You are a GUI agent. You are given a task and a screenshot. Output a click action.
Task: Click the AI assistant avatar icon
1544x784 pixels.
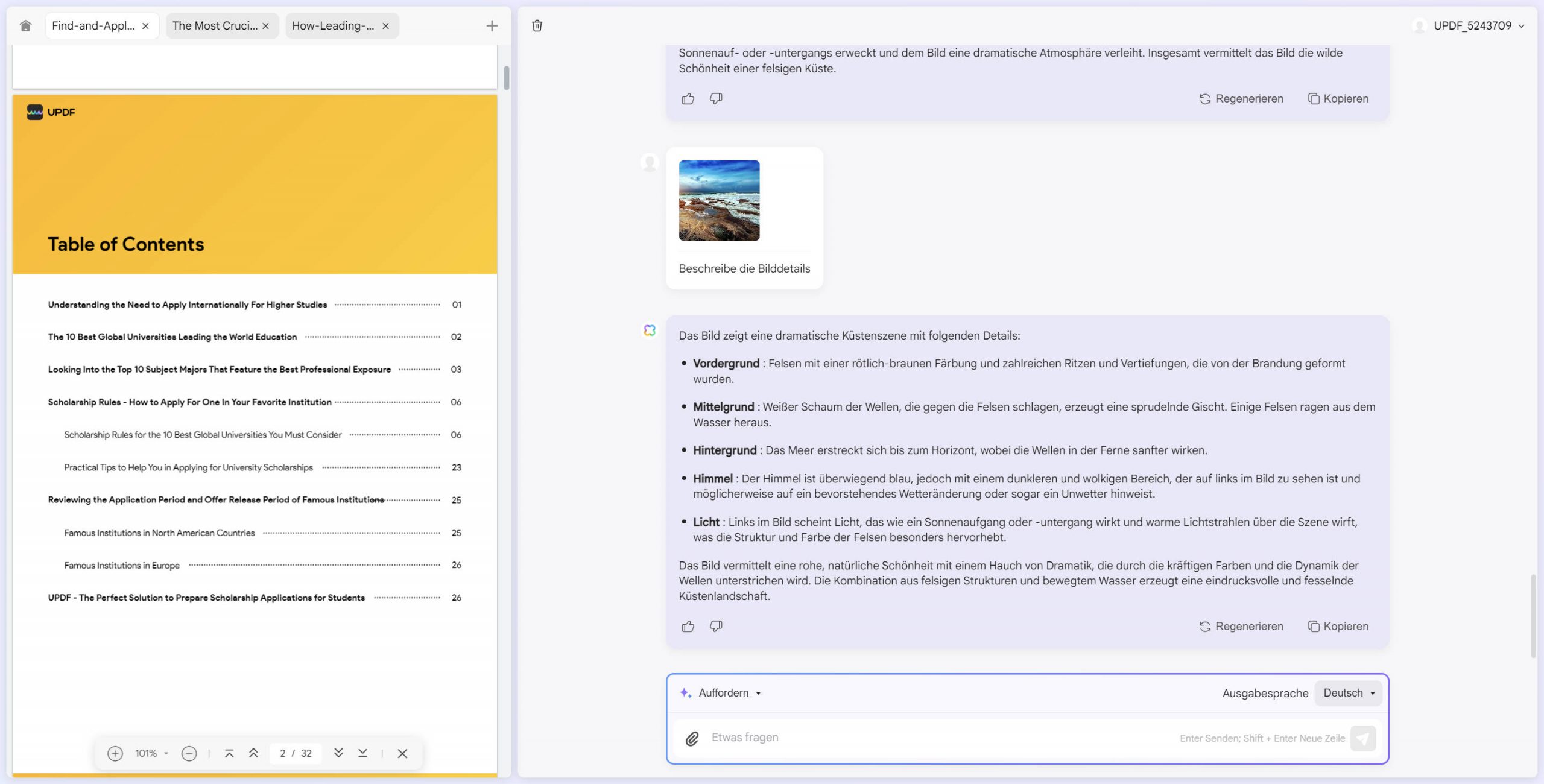[649, 330]
